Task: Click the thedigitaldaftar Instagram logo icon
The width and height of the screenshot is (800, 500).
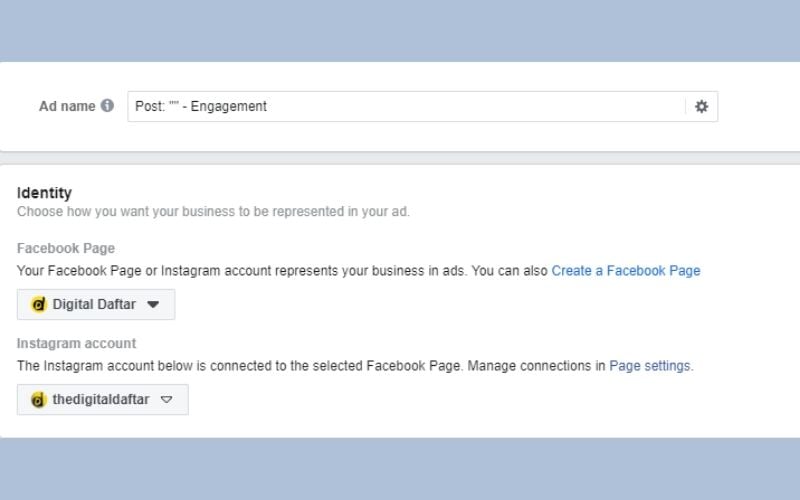Action: tap(39, 400)
